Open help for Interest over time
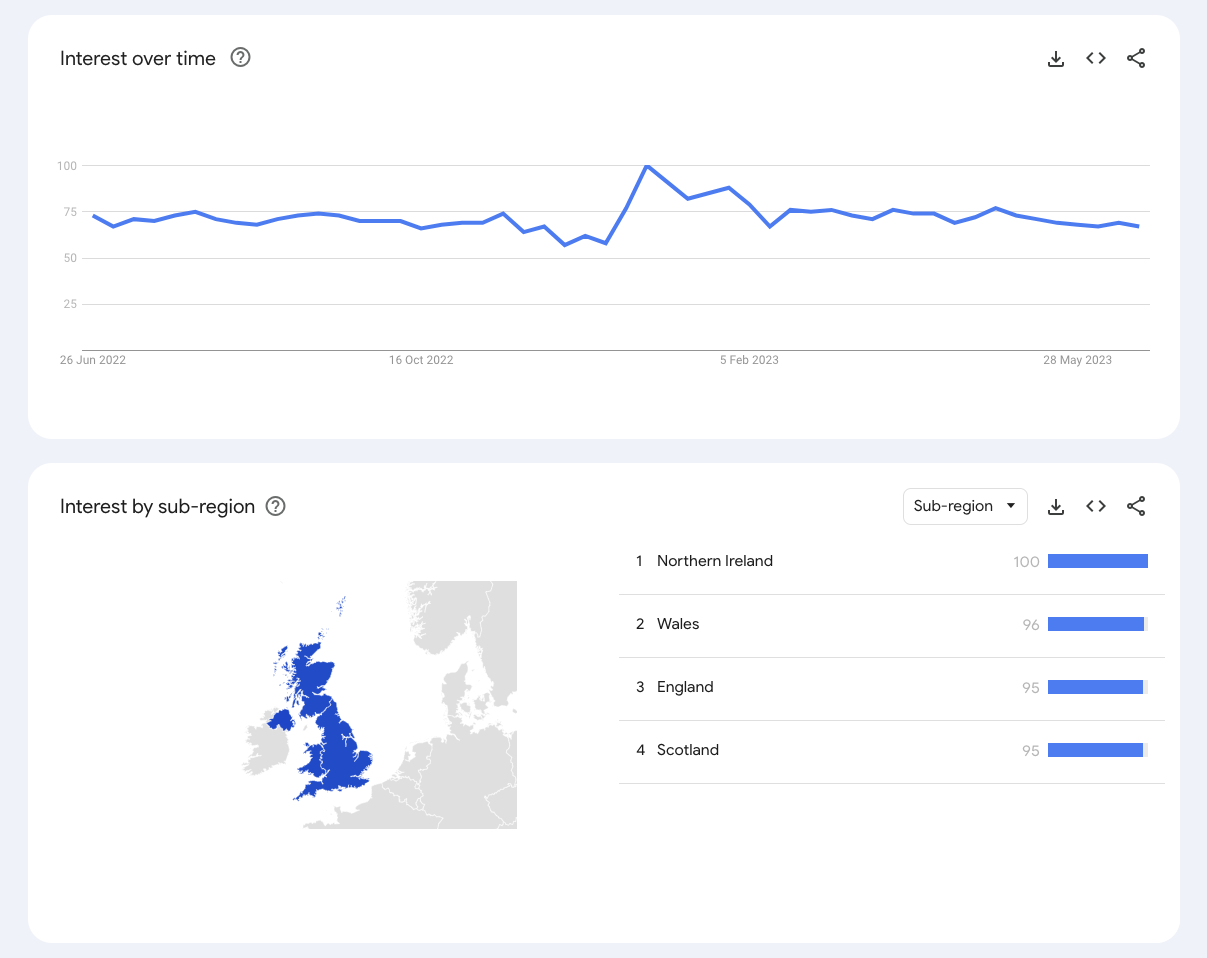 (x=240, y=58)
